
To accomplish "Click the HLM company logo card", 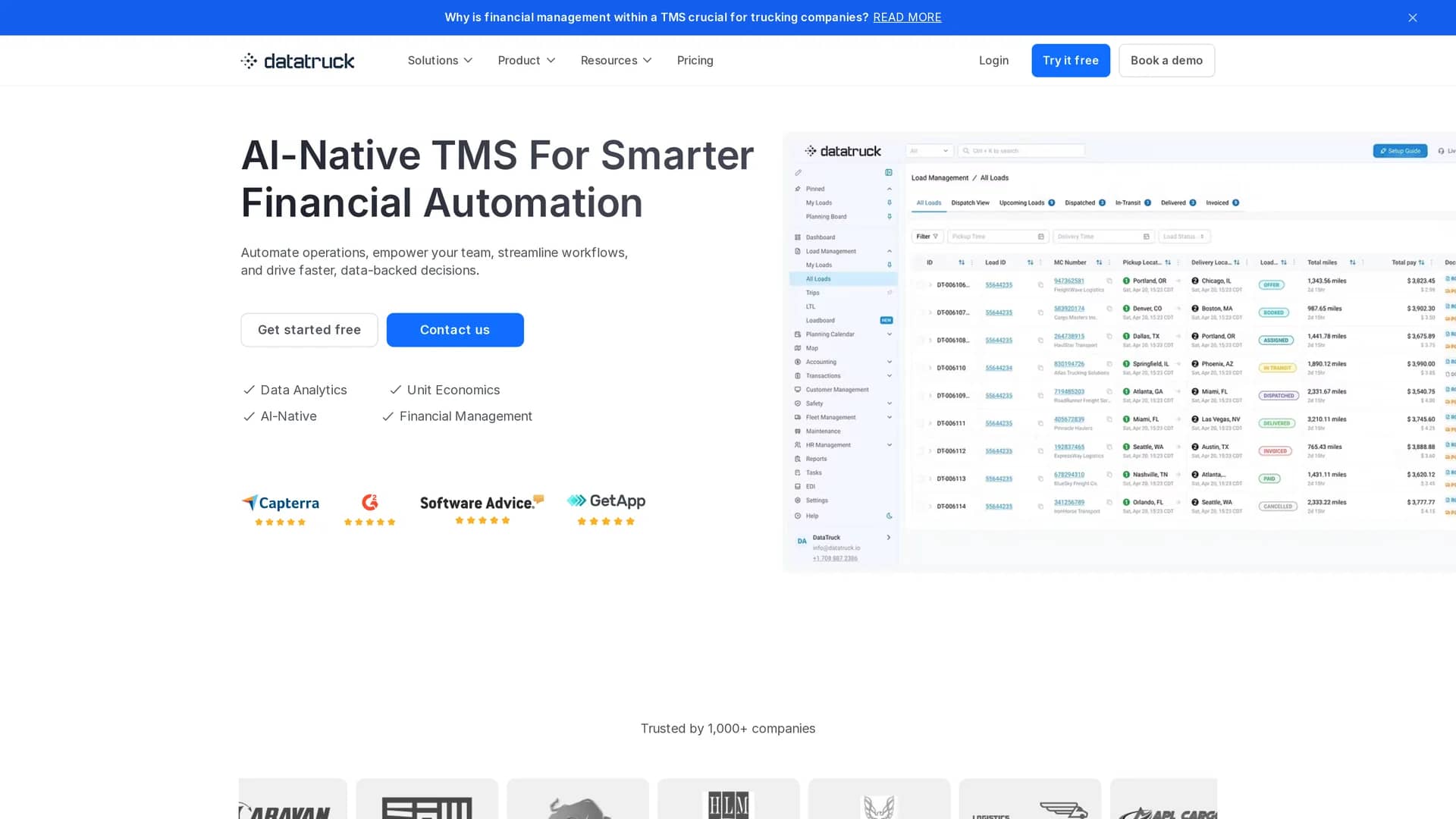I will [728, 799].
